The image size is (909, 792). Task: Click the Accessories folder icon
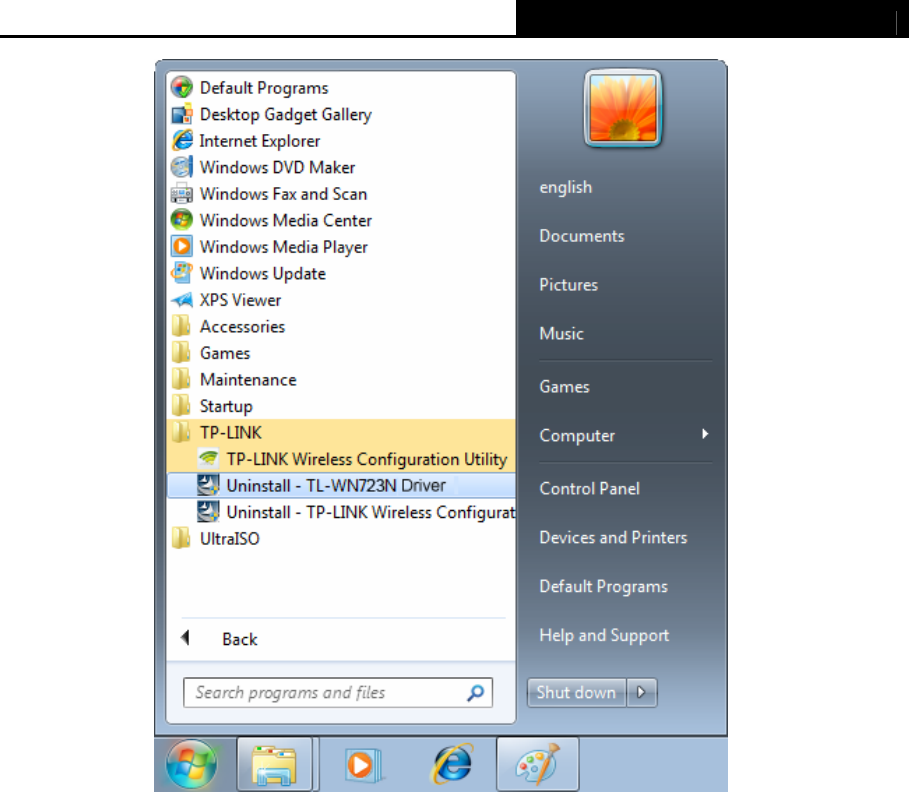coord(181,326)
